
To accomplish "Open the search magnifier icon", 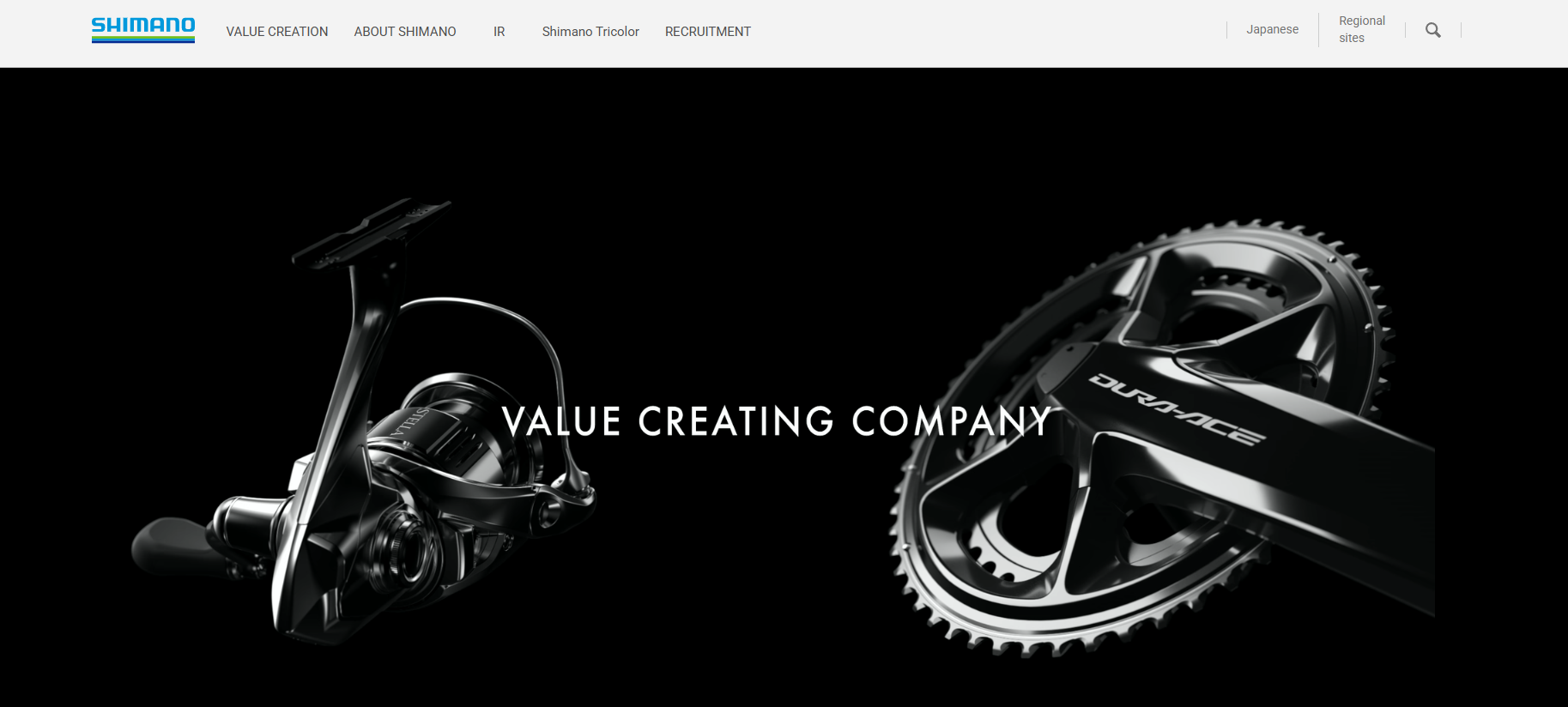I will 1432,30.
